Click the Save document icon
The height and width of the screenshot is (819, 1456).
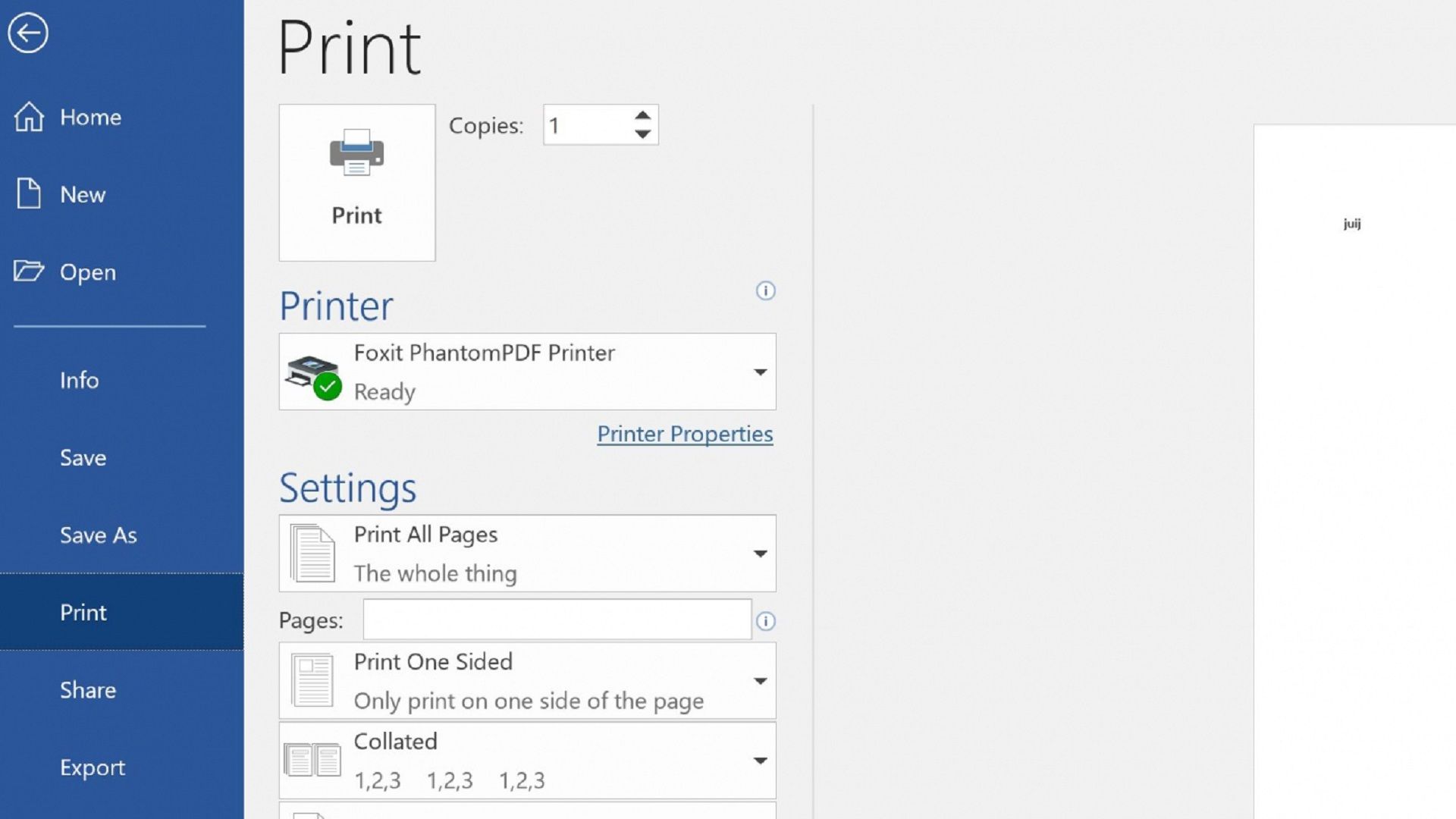[83, 457]
